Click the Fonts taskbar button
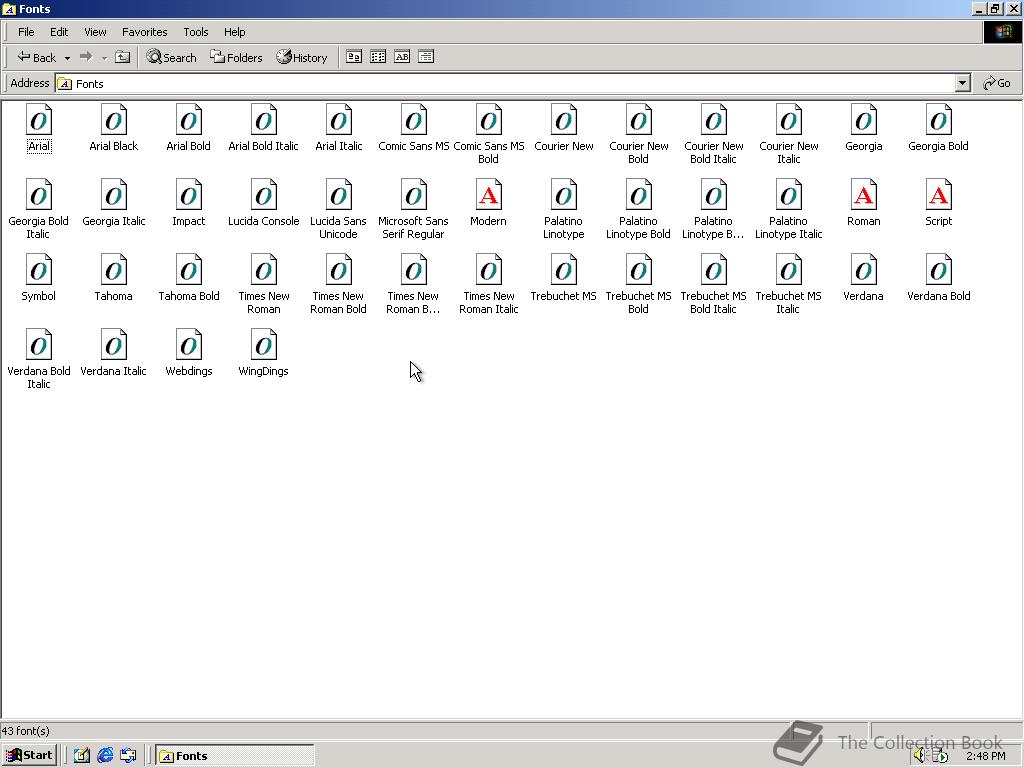This screenshot has width=1024, height=768. (x=234, y=756)
